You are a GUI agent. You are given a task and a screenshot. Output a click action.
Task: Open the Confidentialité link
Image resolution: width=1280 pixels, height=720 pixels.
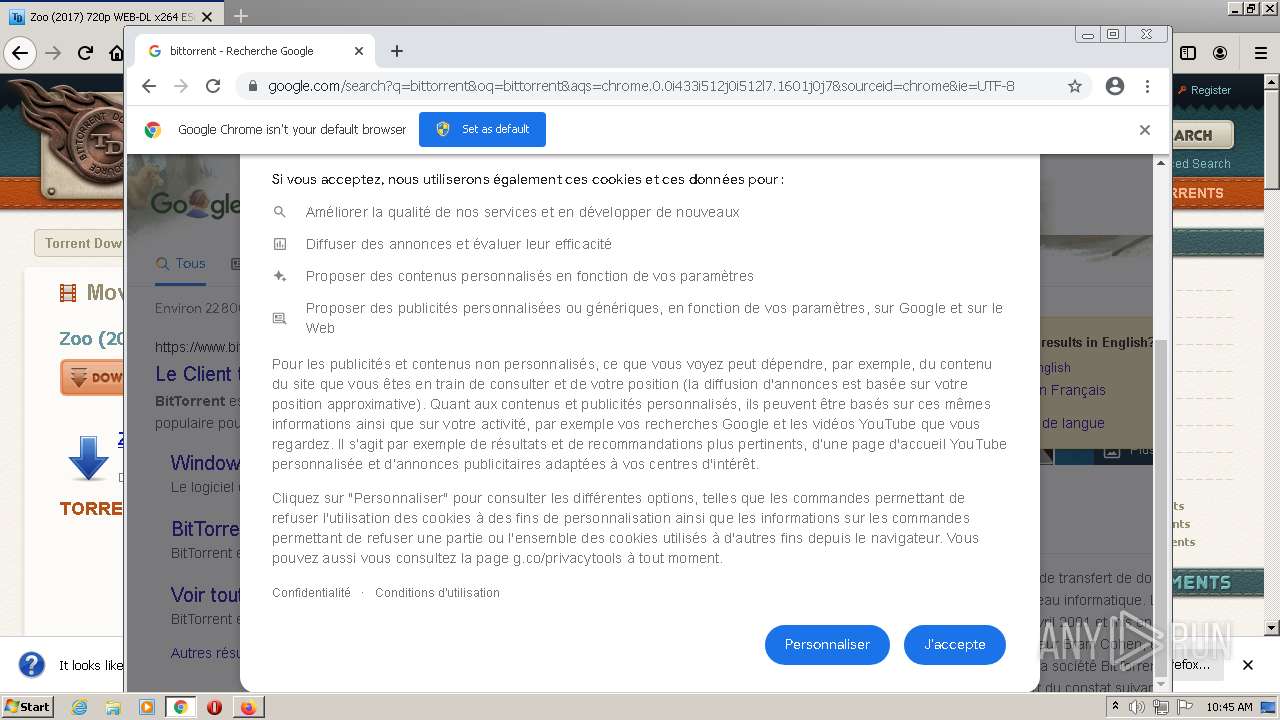[x=311, y=593]
